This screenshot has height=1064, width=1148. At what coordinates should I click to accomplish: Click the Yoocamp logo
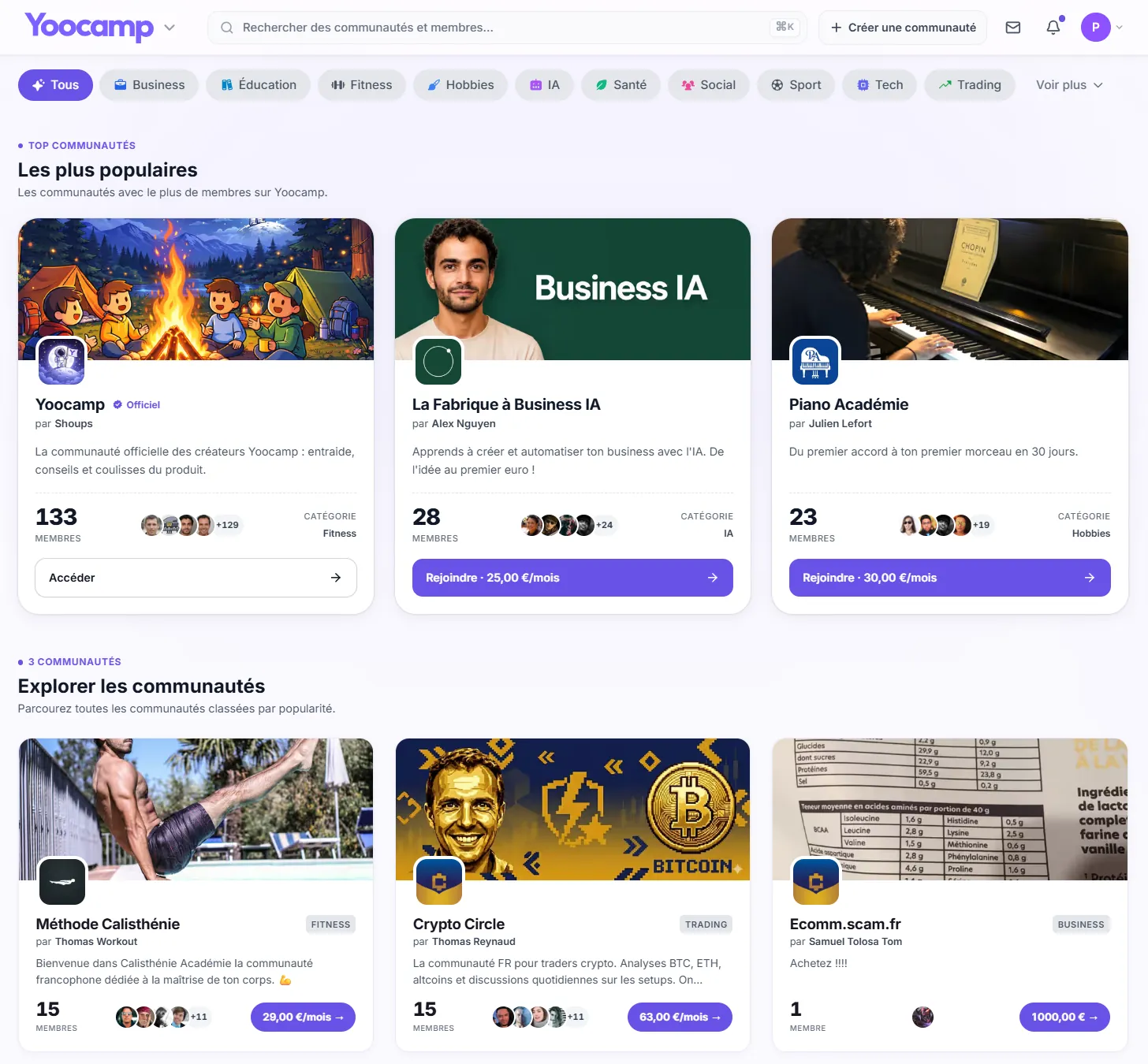pyautogui.click(x=89, y=27)
